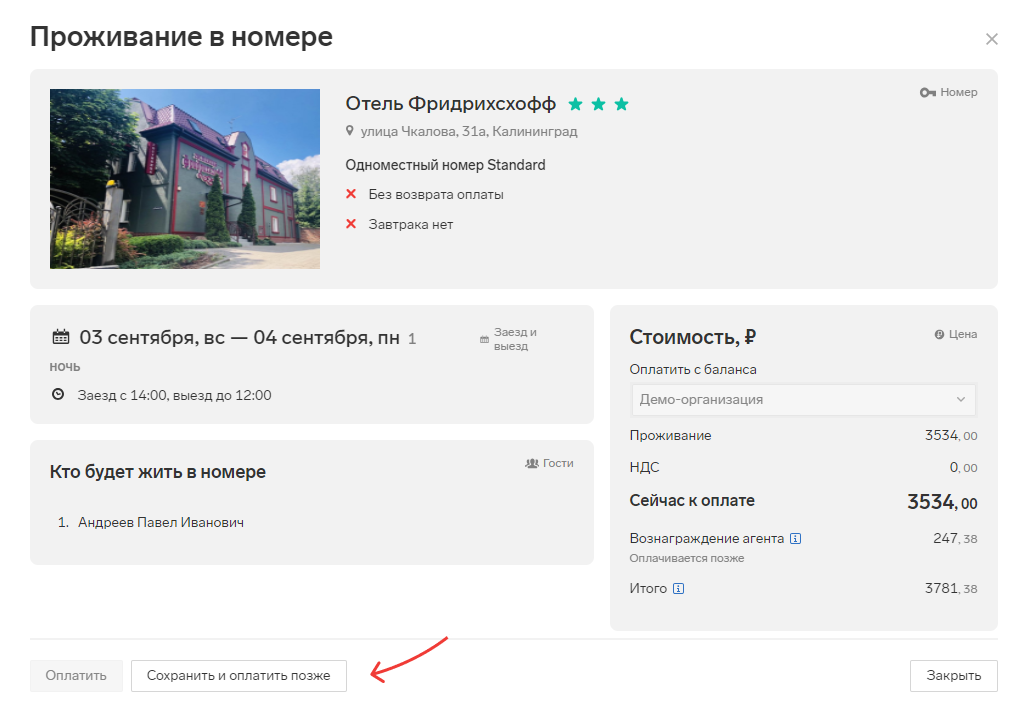Close the dialog with the X icon

point(992,39)
